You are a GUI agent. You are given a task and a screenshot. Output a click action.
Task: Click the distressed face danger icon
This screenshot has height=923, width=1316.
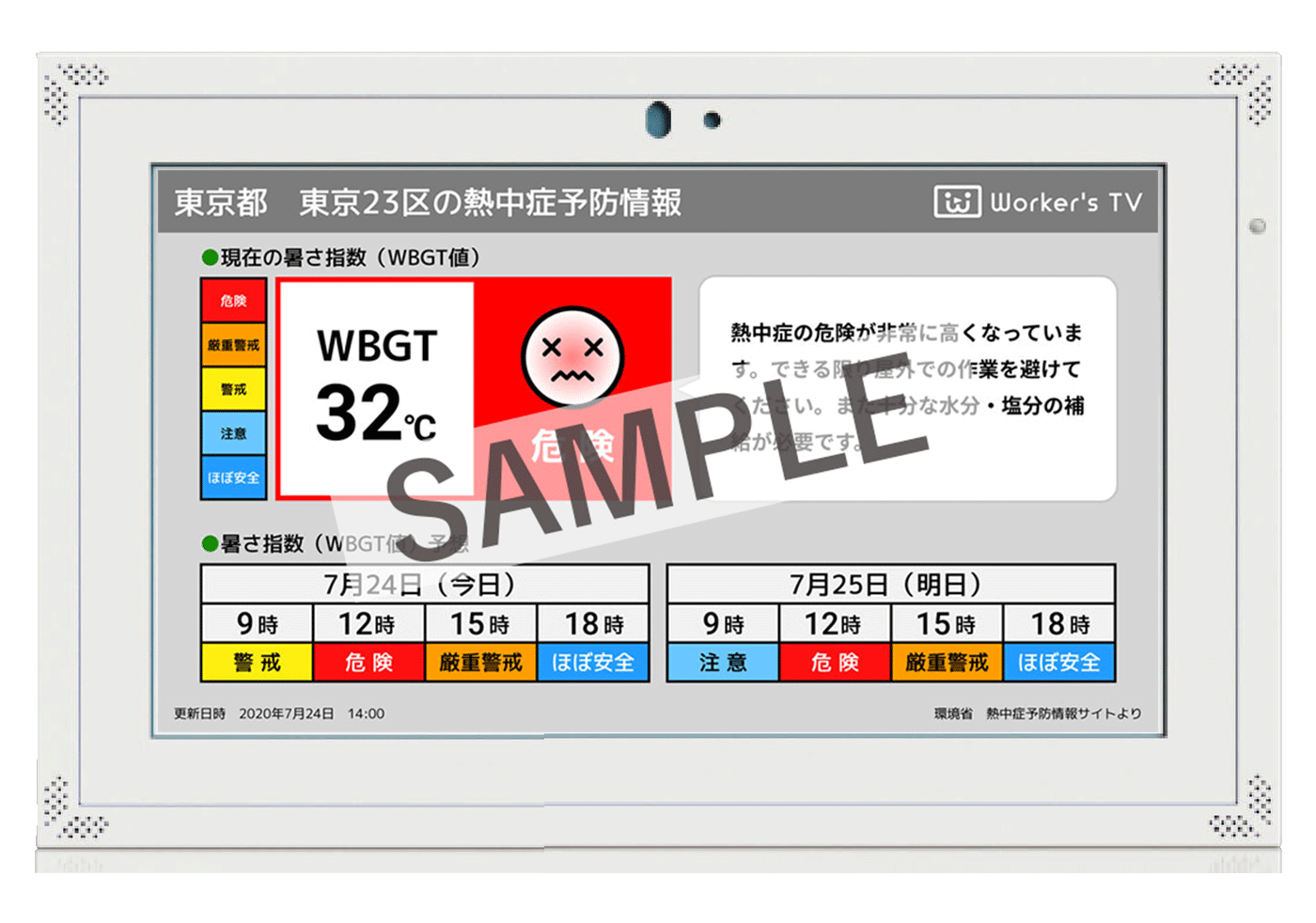(572, 357)
